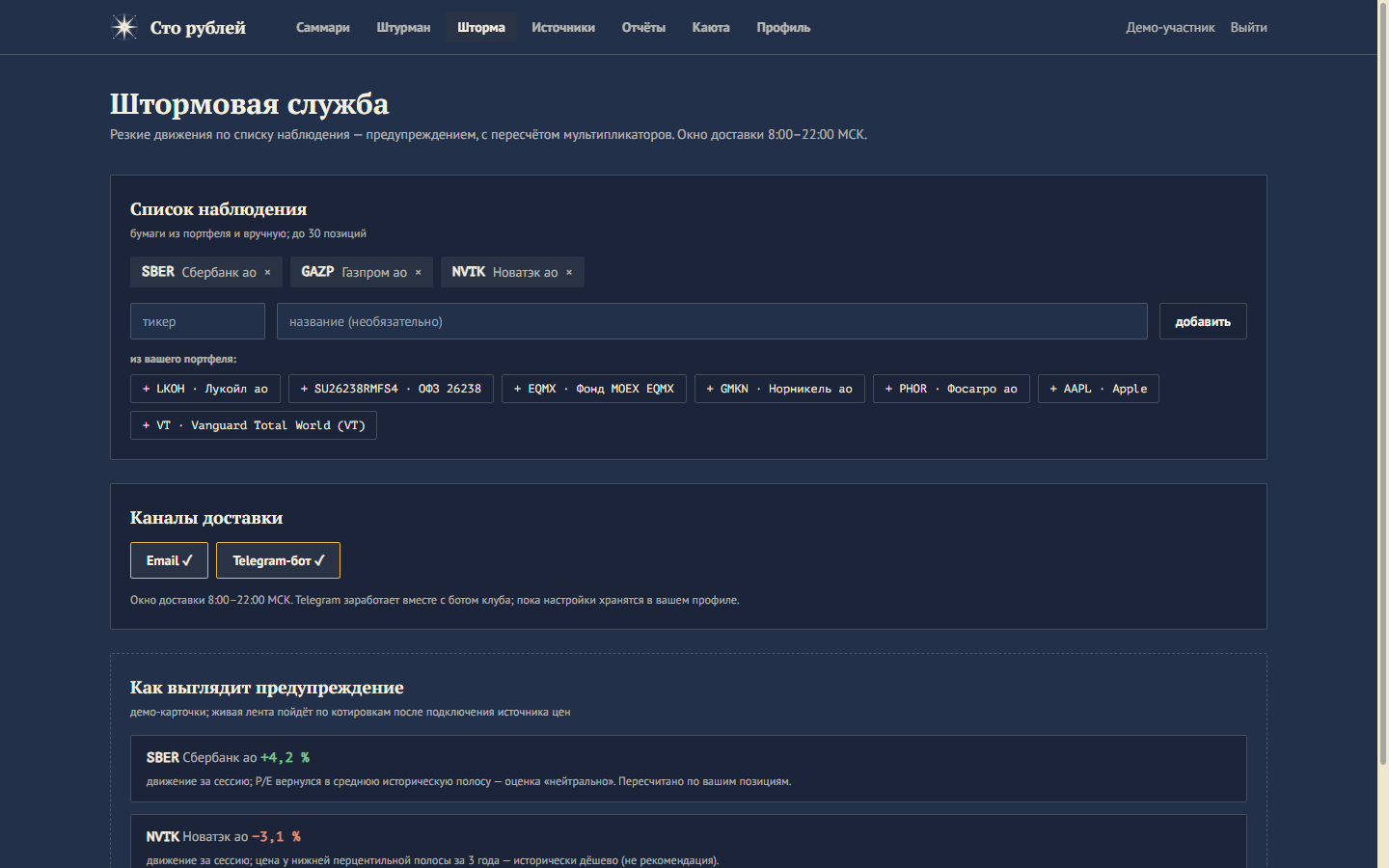Remove NVTK Новатэк ао chip
Image resolution: width=1389 pixels, height=868 pixels.
(569, 273)
